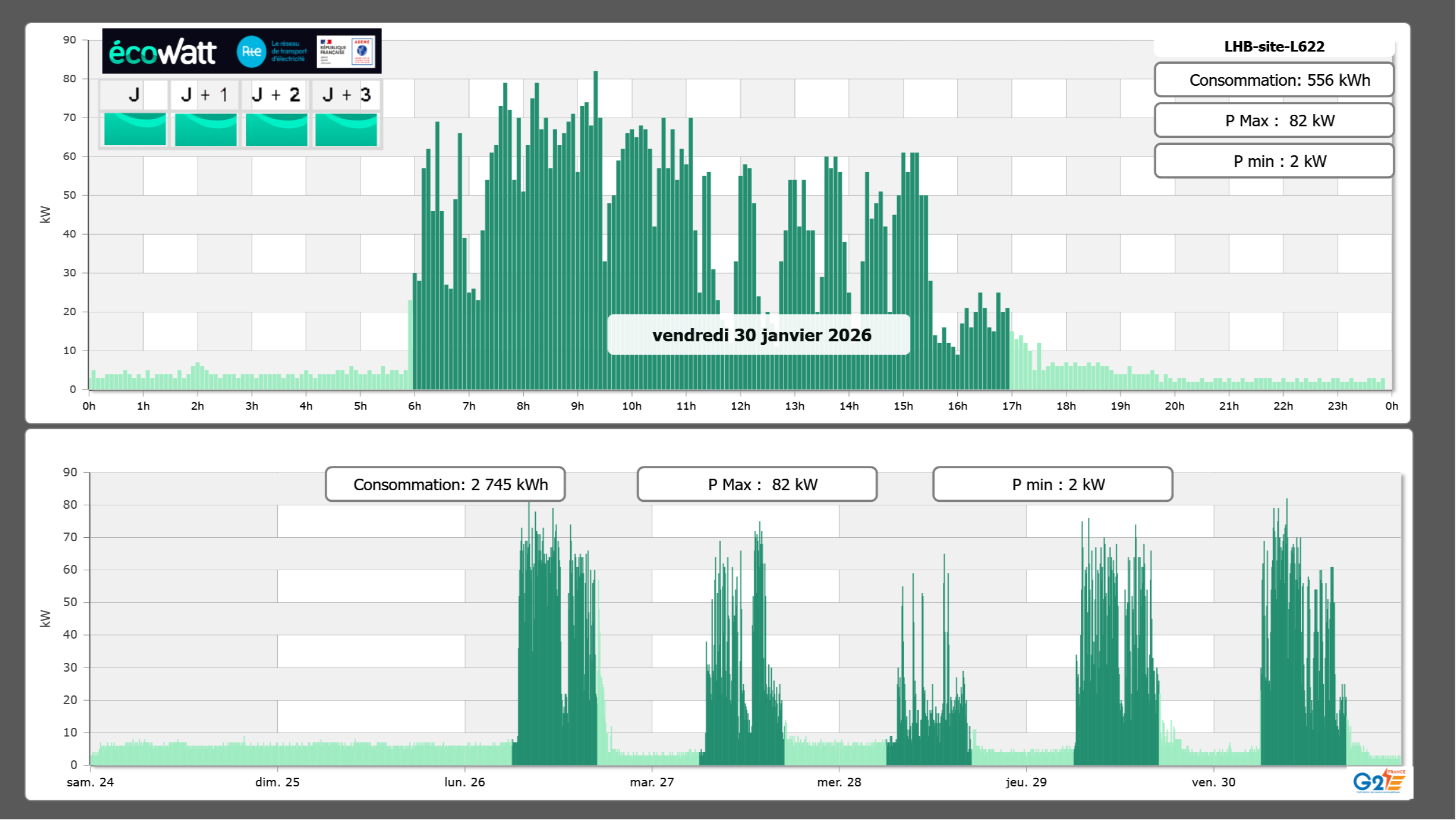Click the weekly chart's P Max : 82 kW box

coord(757,484)
